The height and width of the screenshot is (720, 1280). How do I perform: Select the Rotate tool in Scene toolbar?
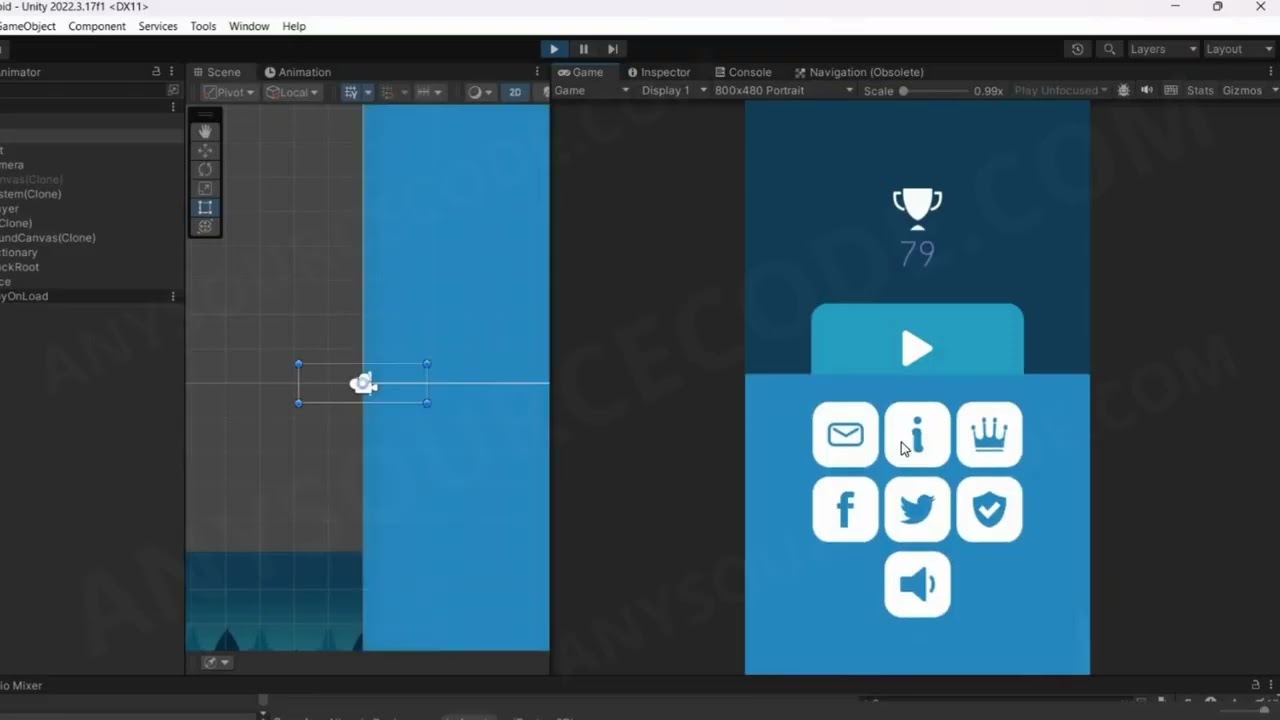[x=205, y=169]
